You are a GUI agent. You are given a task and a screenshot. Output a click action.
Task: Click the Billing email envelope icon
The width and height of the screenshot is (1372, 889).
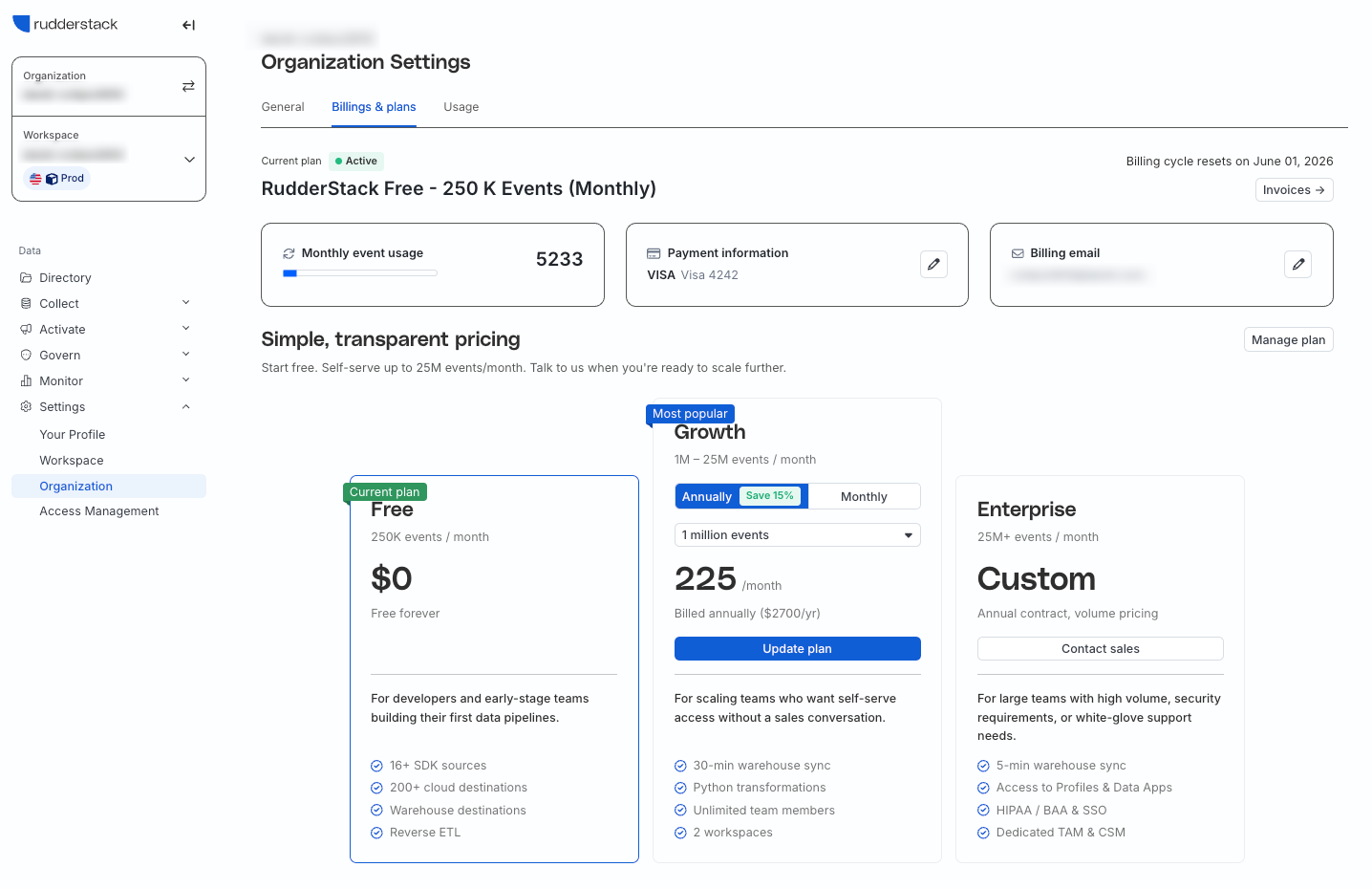[1018, 253]
